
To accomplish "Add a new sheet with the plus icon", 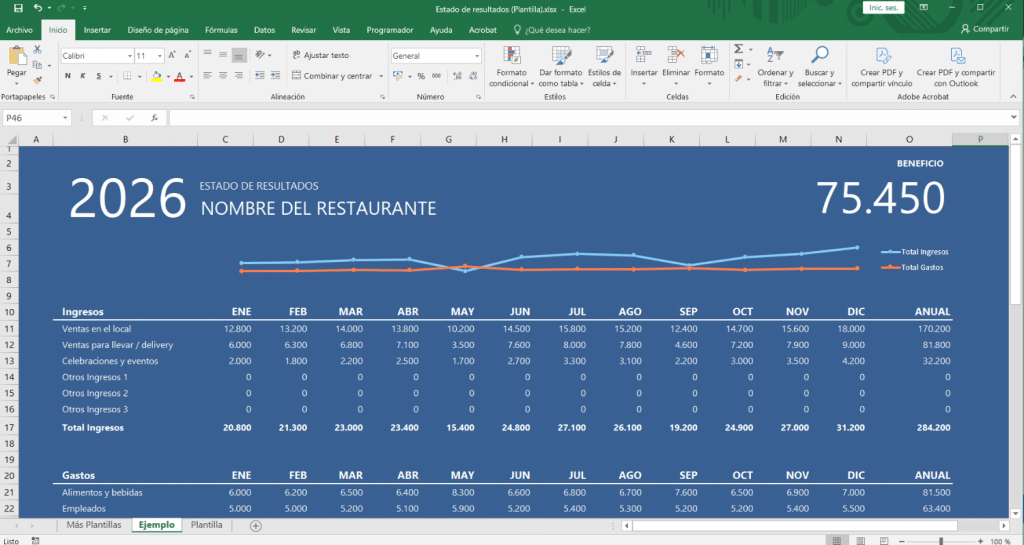I will pos(256,525).
